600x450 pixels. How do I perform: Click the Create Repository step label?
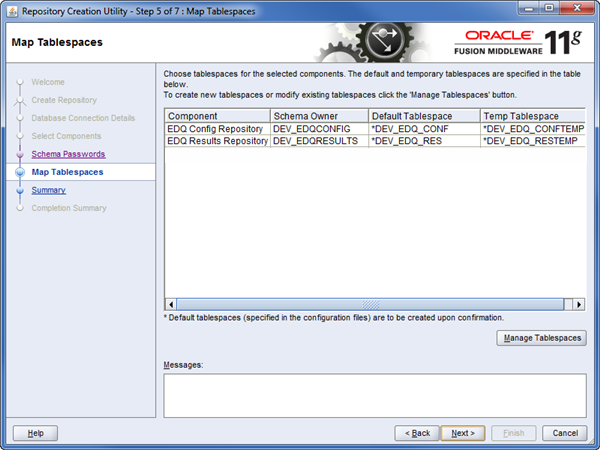pyautogui.click(x=64, y=100)
